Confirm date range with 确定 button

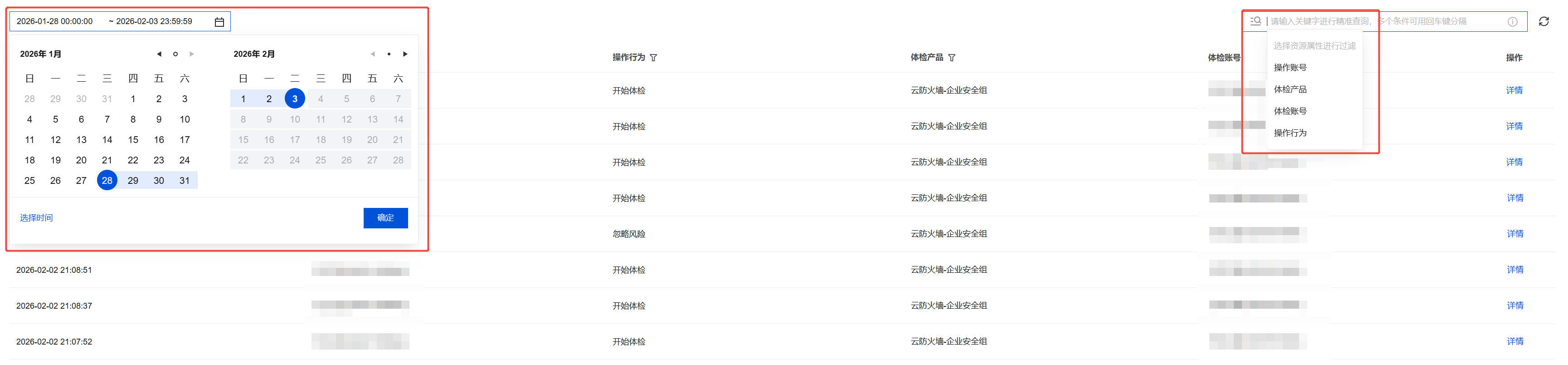385,218
